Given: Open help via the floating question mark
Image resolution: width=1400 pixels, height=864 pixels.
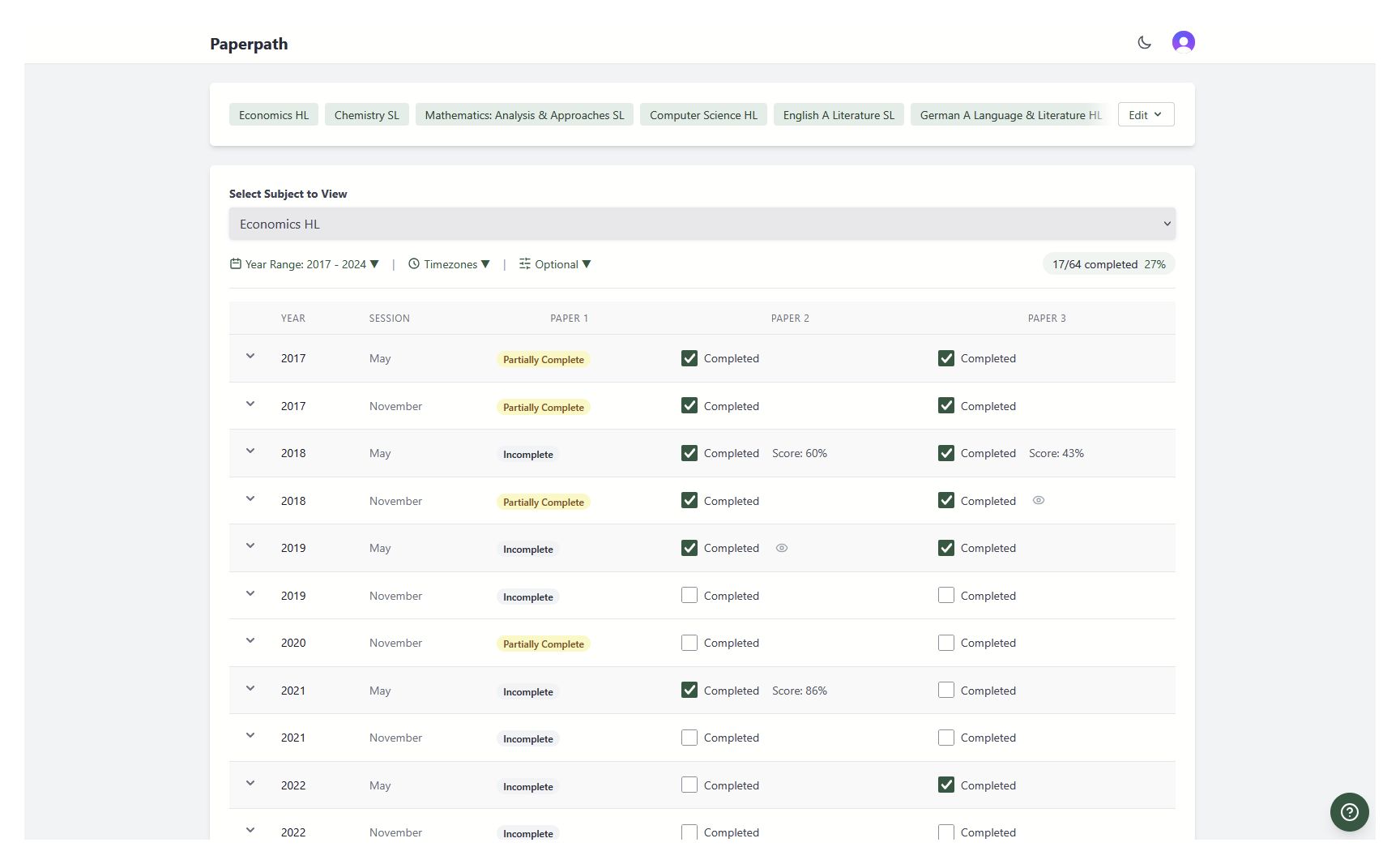Looking at the screenshot, I should coord(1348,811).
